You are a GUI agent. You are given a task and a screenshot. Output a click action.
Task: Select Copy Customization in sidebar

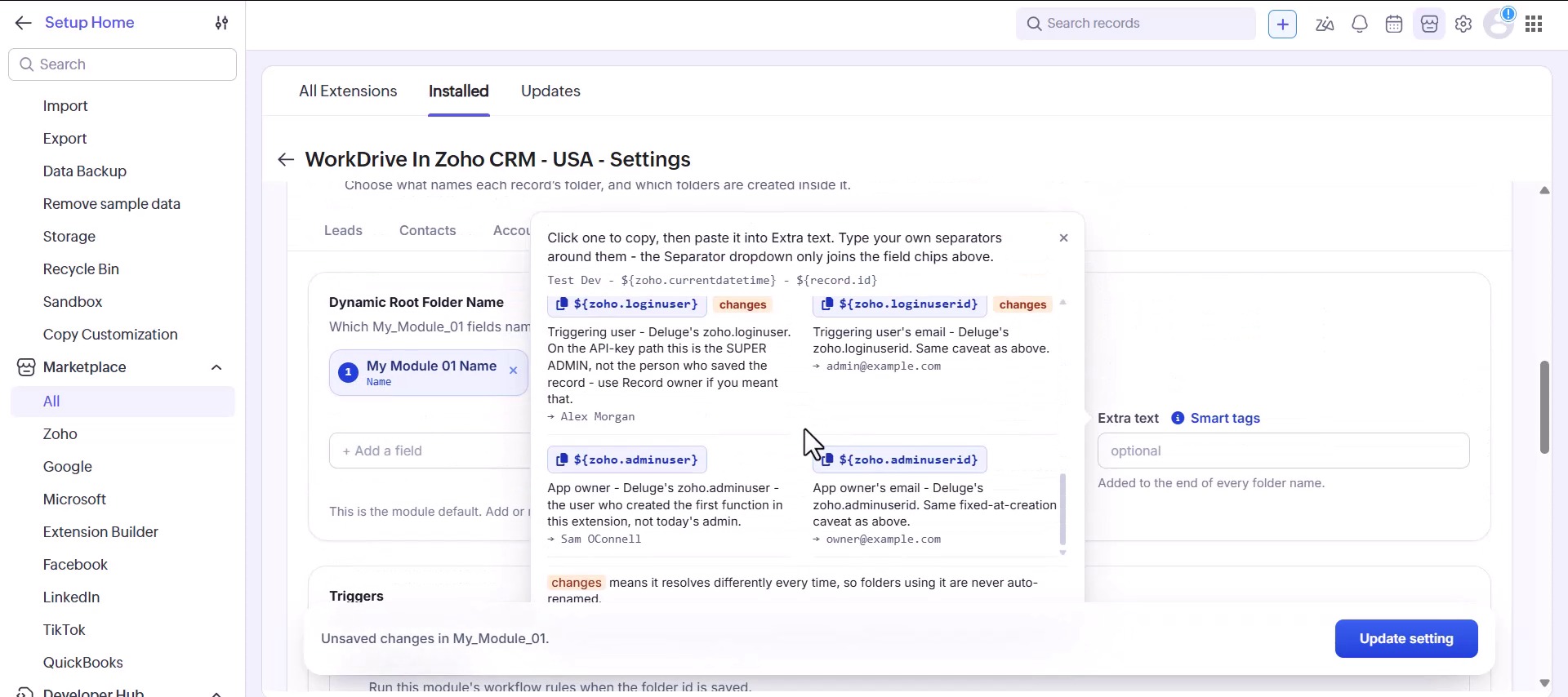coord(110,335)
